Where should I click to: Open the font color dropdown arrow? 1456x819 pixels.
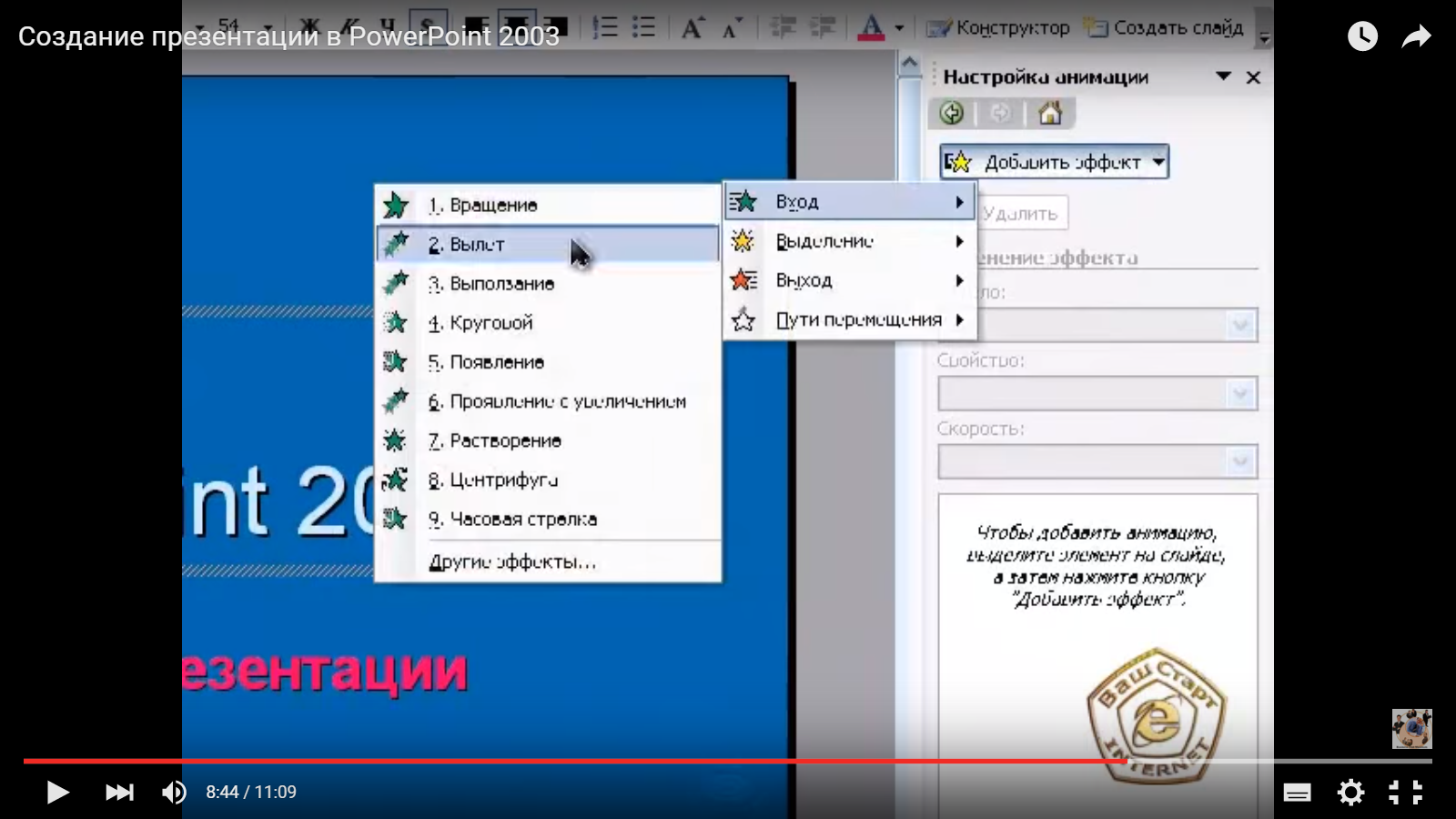click(899, 27)
